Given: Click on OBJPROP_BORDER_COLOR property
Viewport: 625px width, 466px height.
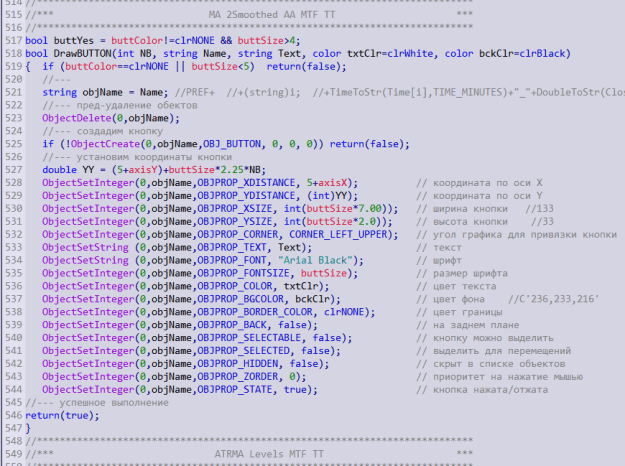Looking at the screenshot, I should coord(255,312).
